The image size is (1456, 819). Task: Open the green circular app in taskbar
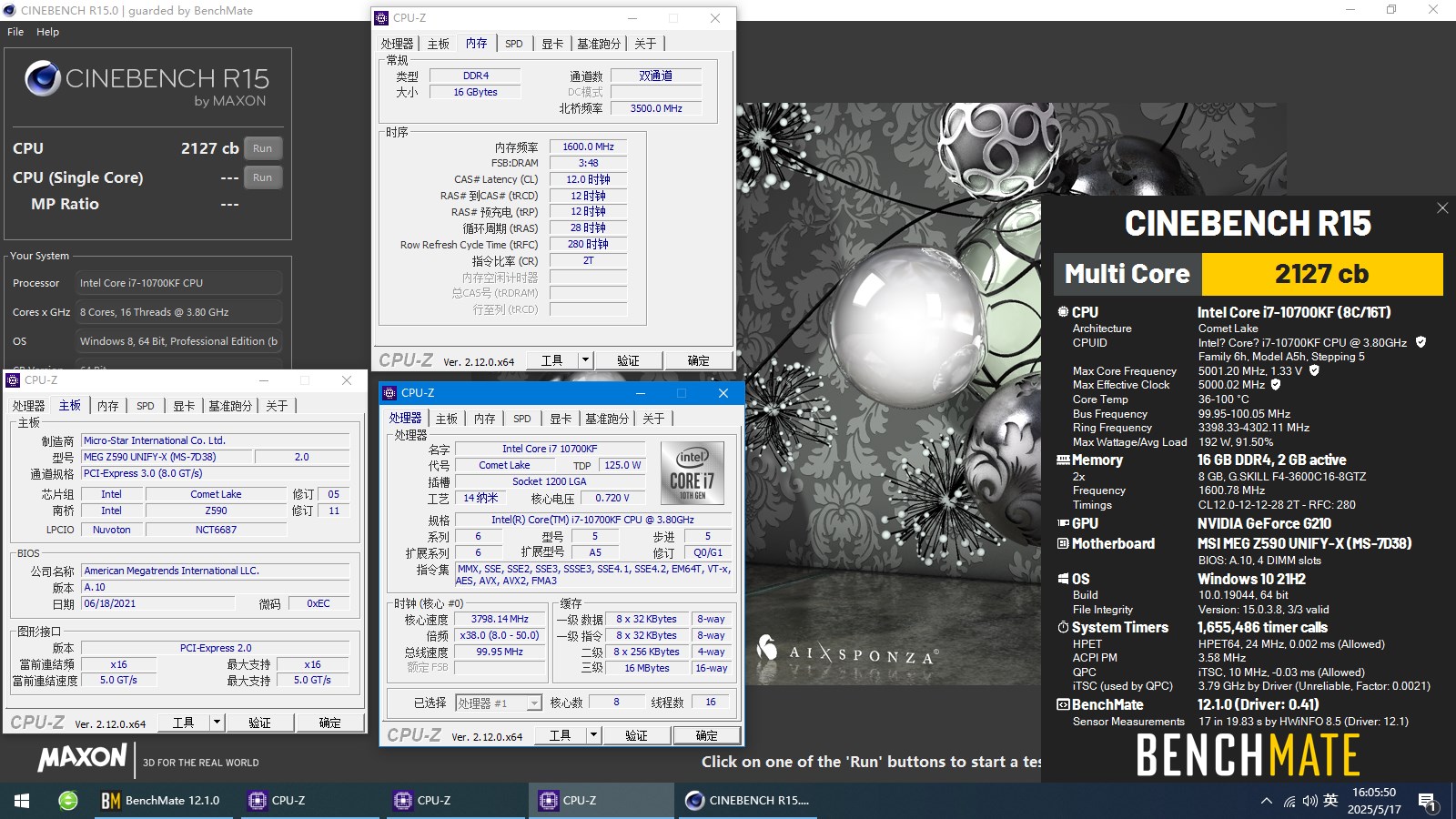pyautogui.click(x=68, y=801)
